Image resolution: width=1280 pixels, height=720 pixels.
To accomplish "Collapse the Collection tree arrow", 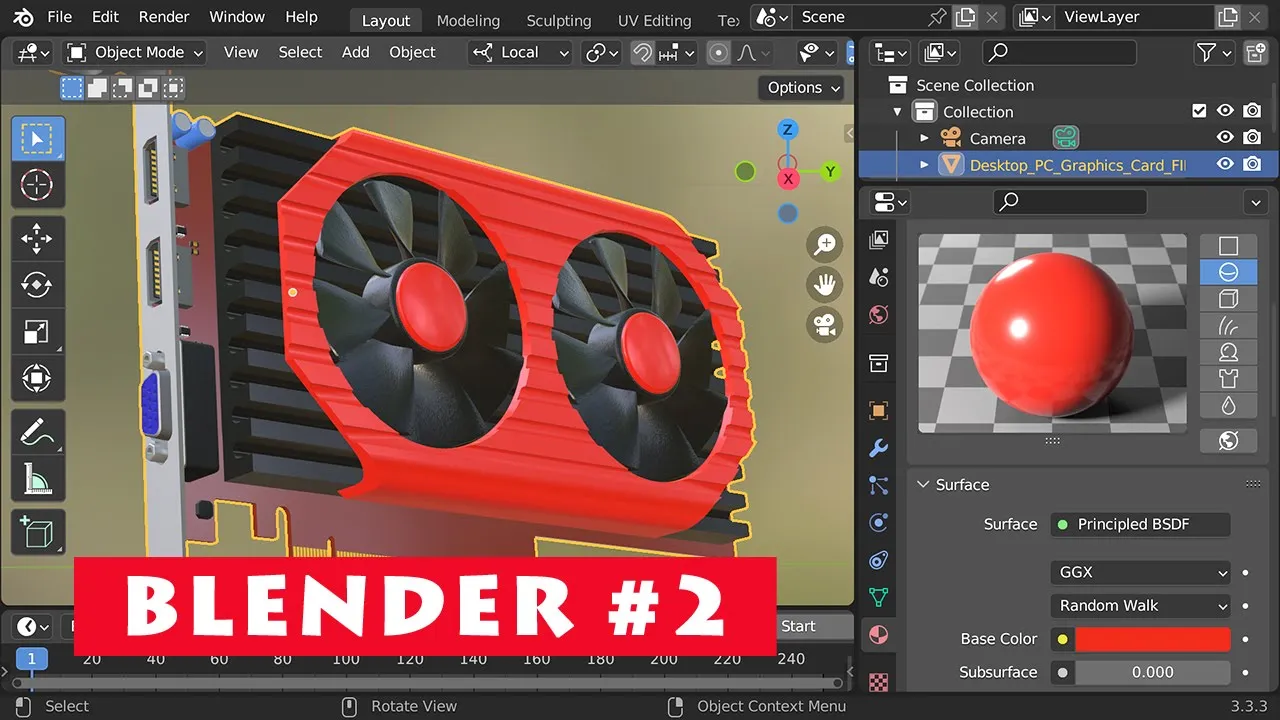I will coord(897,112).
